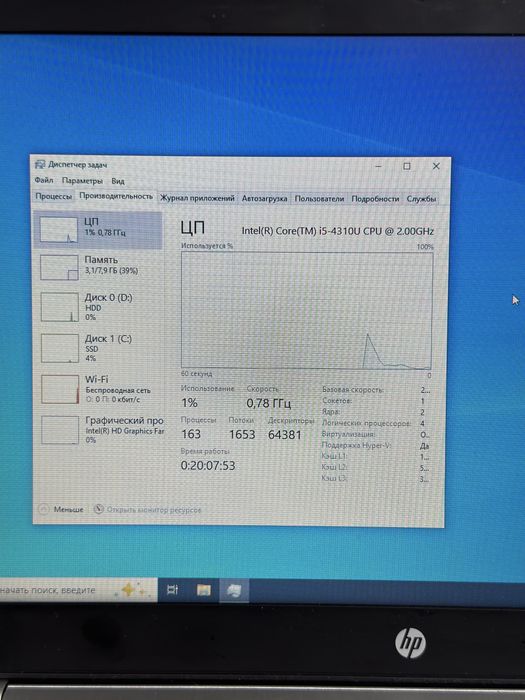The width and height of the screenshot is (525, 700).
Task: Click the Меньше collapse button
Action: pos(61,509)
